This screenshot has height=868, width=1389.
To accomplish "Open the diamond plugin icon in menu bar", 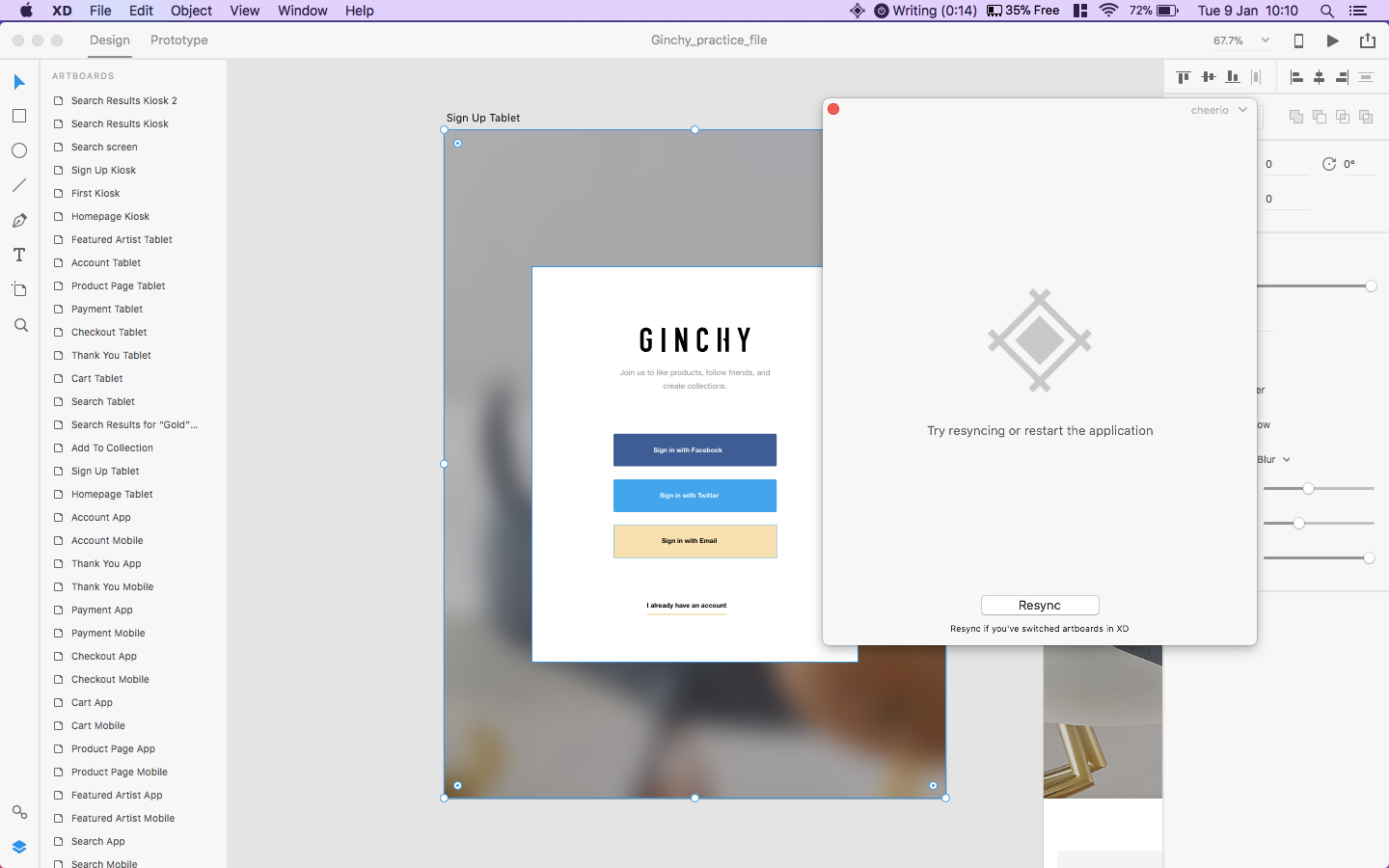I will (857, 11).
